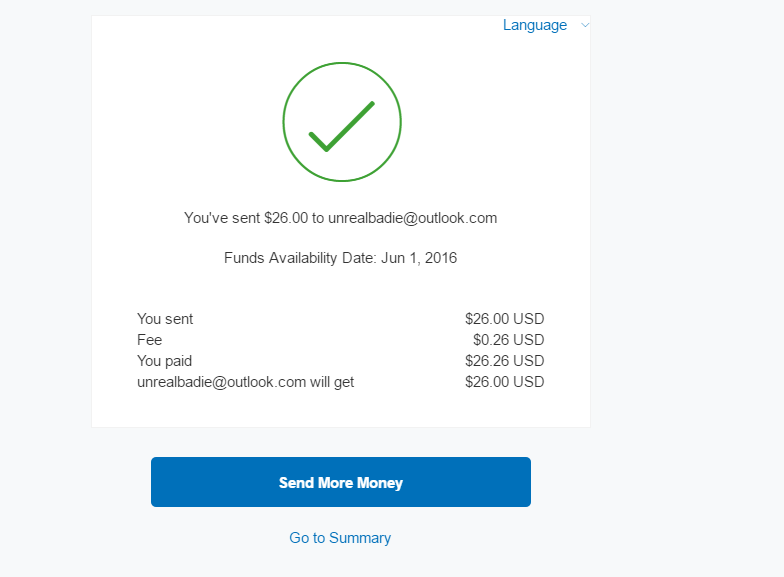Click the email address in the will-get row

tap(222, 382)
